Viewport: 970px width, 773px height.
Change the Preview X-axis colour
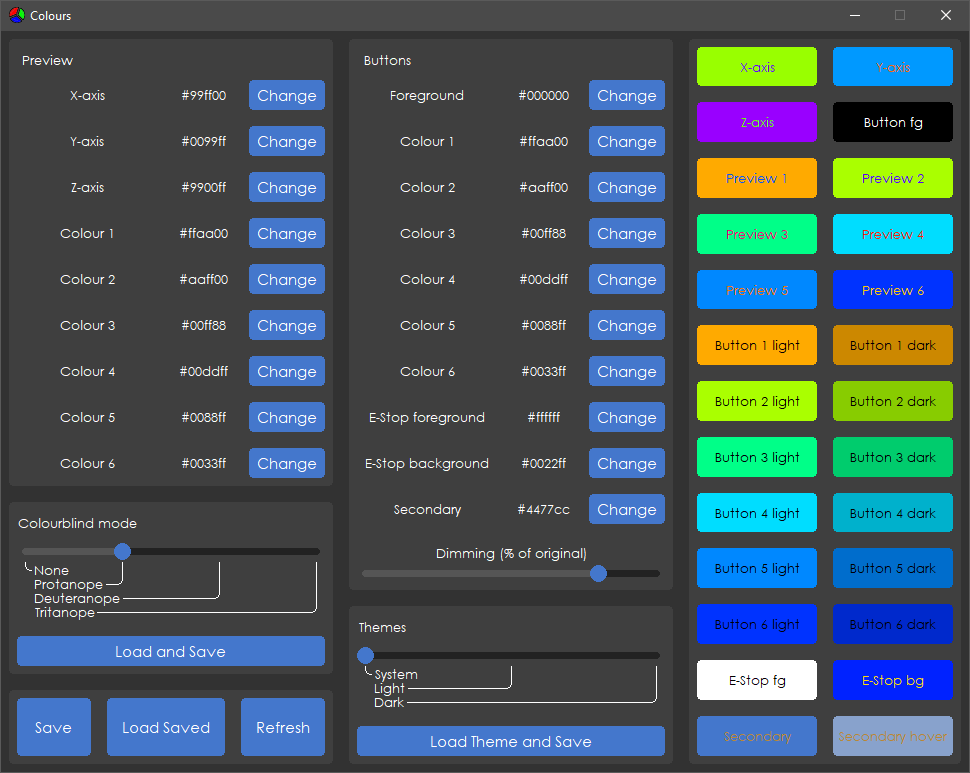(286, 96)
